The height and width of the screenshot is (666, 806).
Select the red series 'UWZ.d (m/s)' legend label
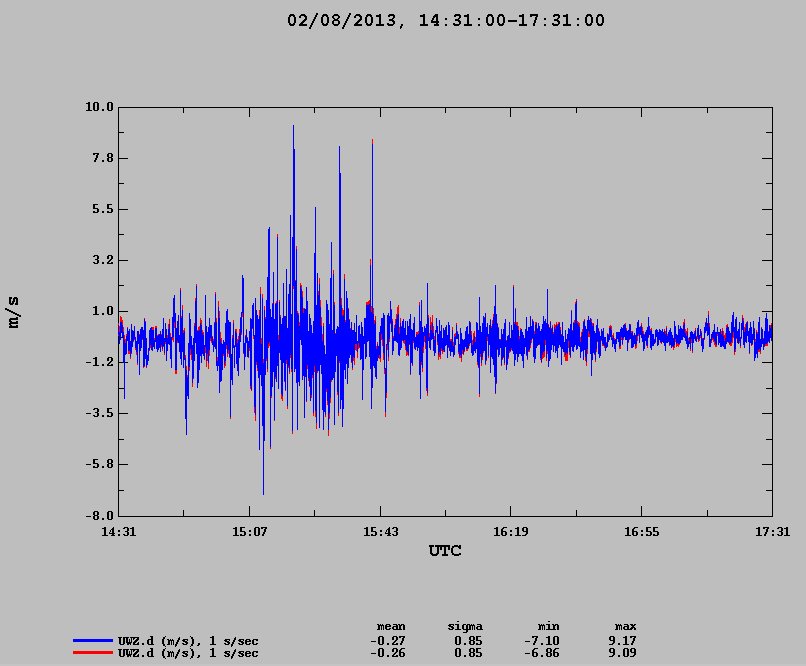188,653
